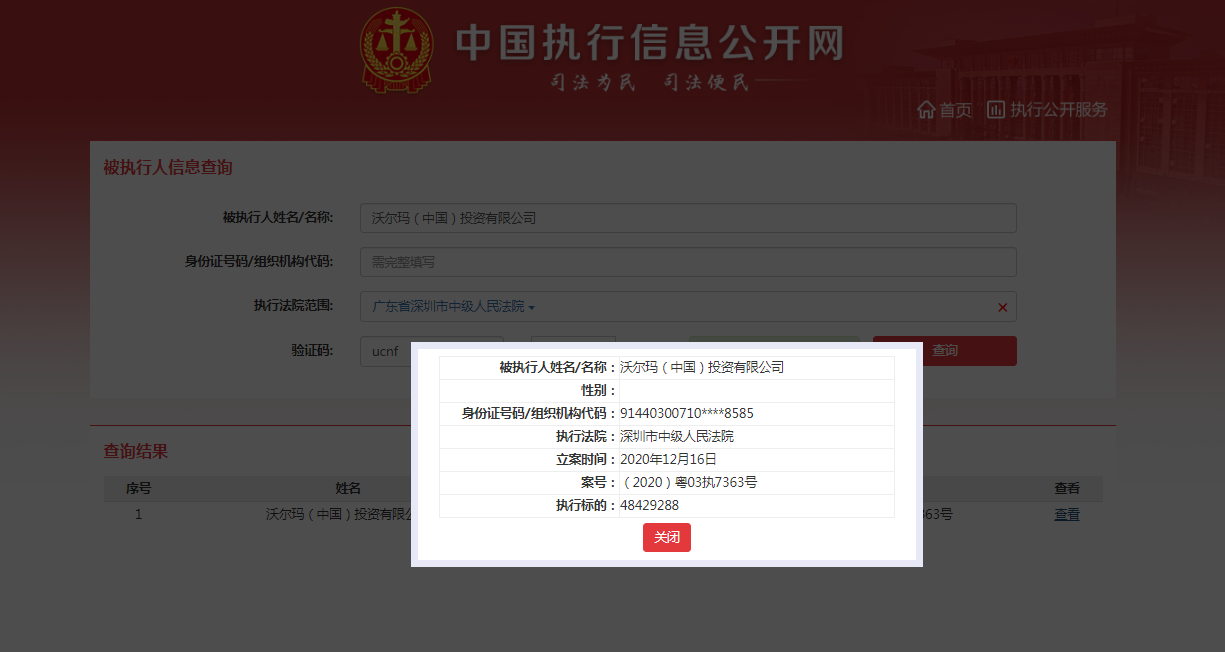Select the 被执行人信息查询 section heading
This screenshot has width=1225, height=652.
click(x=168, y=167)
